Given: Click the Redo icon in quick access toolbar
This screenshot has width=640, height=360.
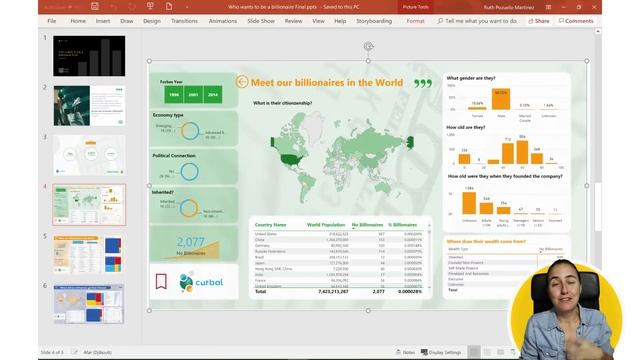Looking at the screenshot, I should click(131, 7).
